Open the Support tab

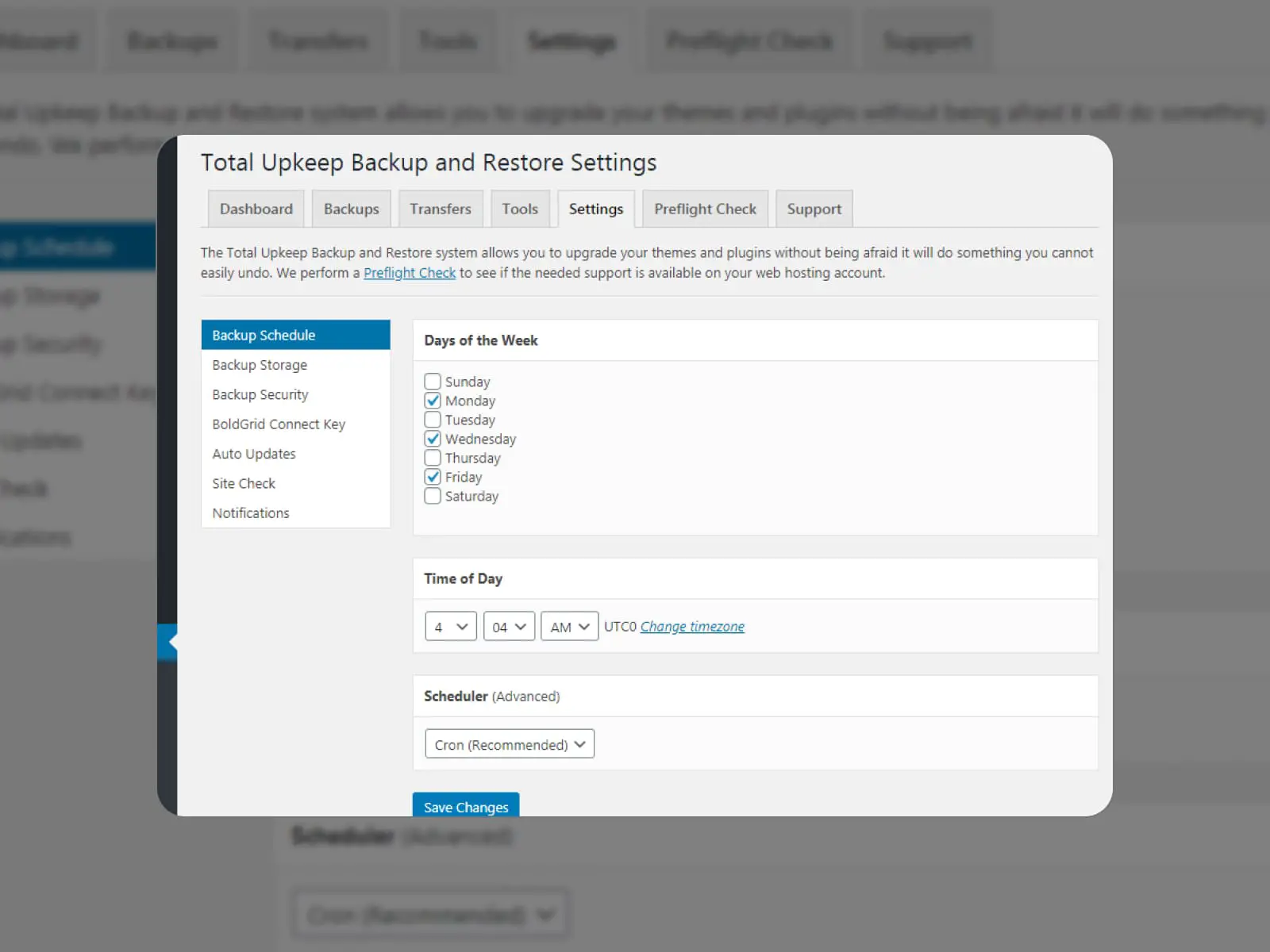[814, 209]
